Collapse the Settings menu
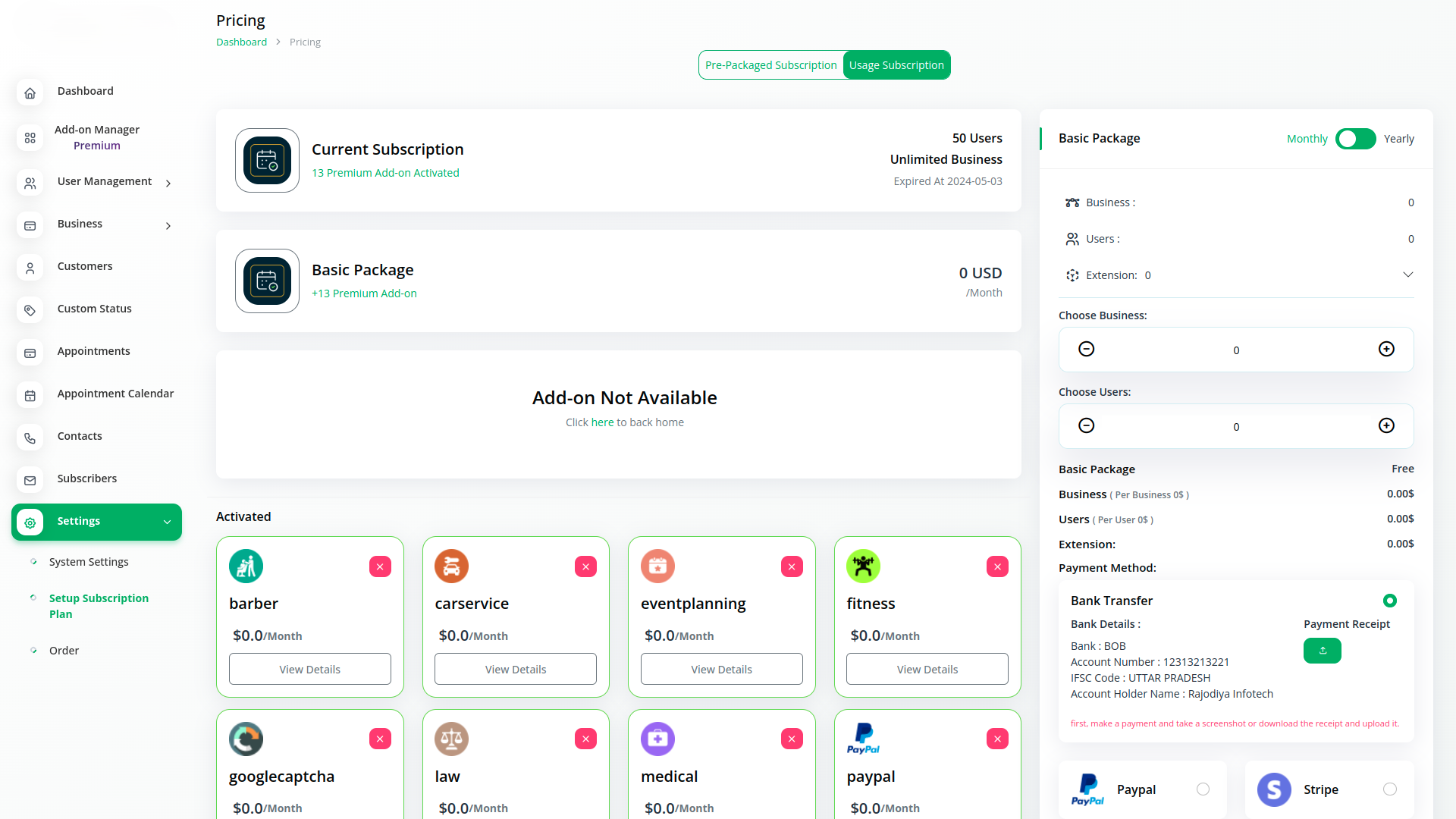1456x819 pixels. point(167,522)
